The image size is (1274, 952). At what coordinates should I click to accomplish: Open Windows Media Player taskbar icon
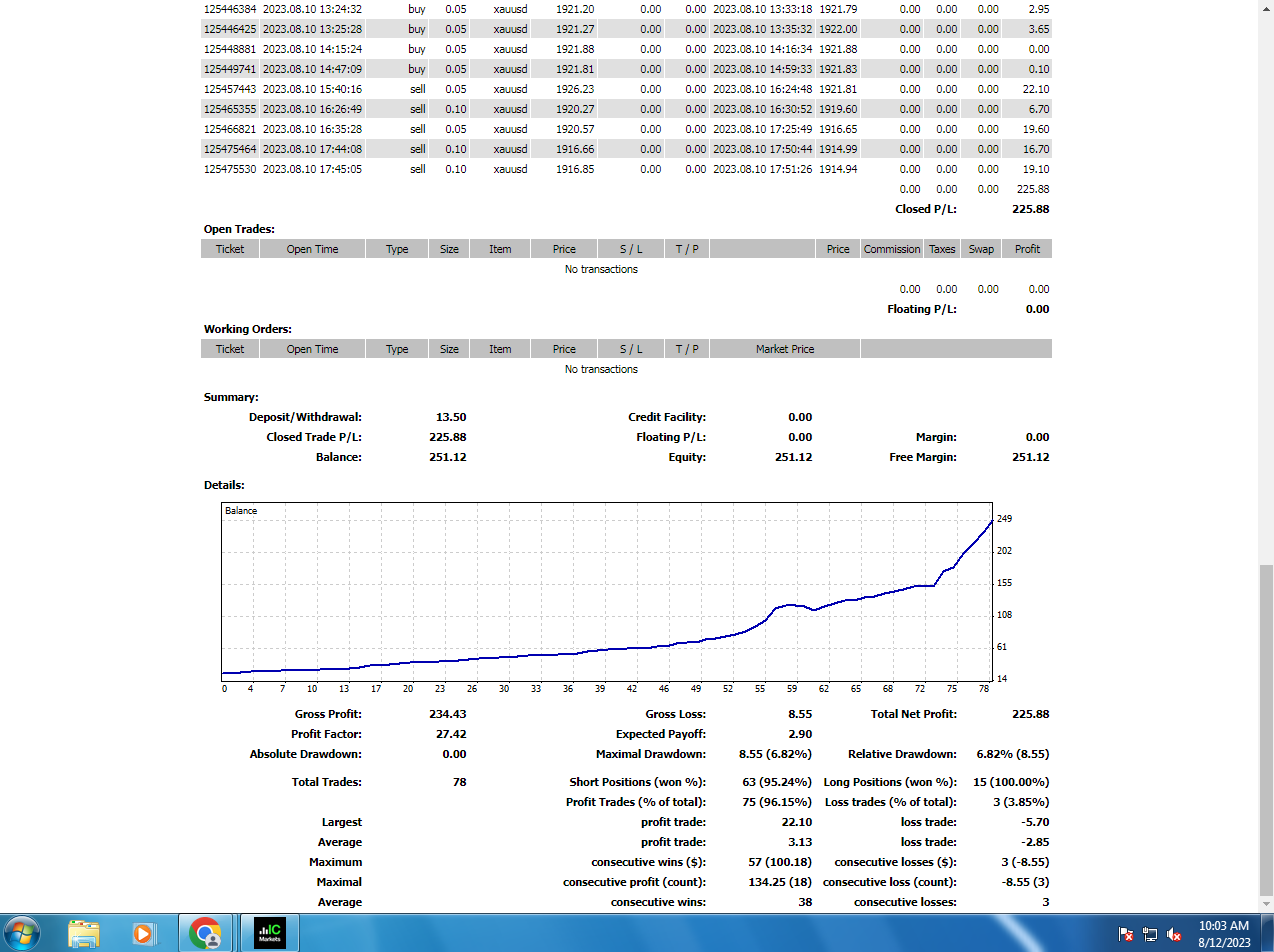(143, 933)
